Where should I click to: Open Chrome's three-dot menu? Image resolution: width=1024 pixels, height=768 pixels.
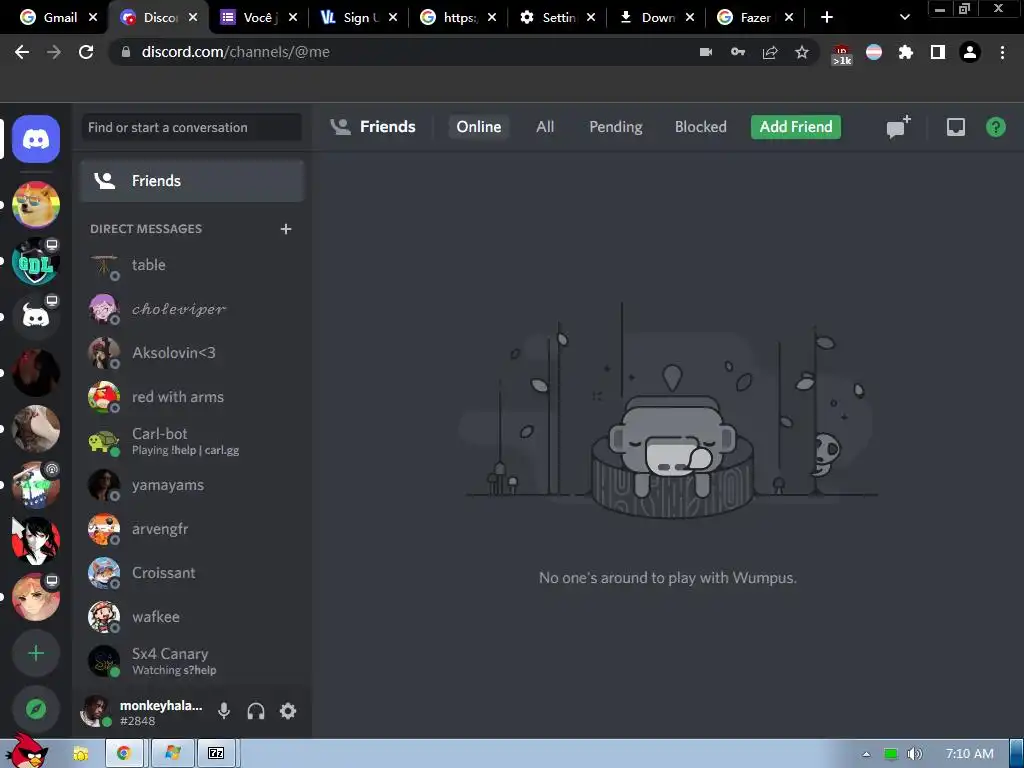[1002, 52]
